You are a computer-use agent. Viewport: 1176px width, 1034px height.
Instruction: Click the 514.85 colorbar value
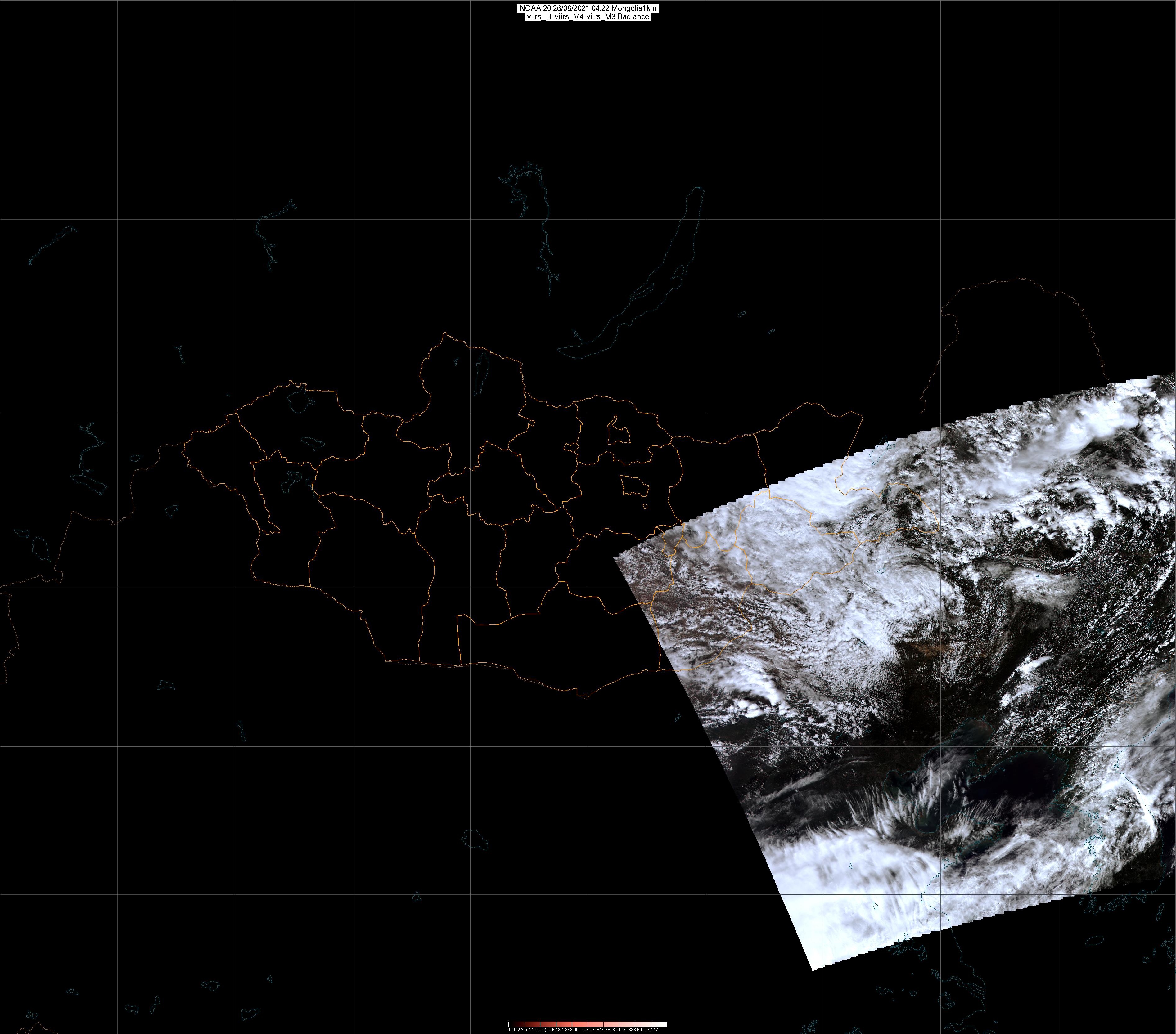tap(604, 1029)
